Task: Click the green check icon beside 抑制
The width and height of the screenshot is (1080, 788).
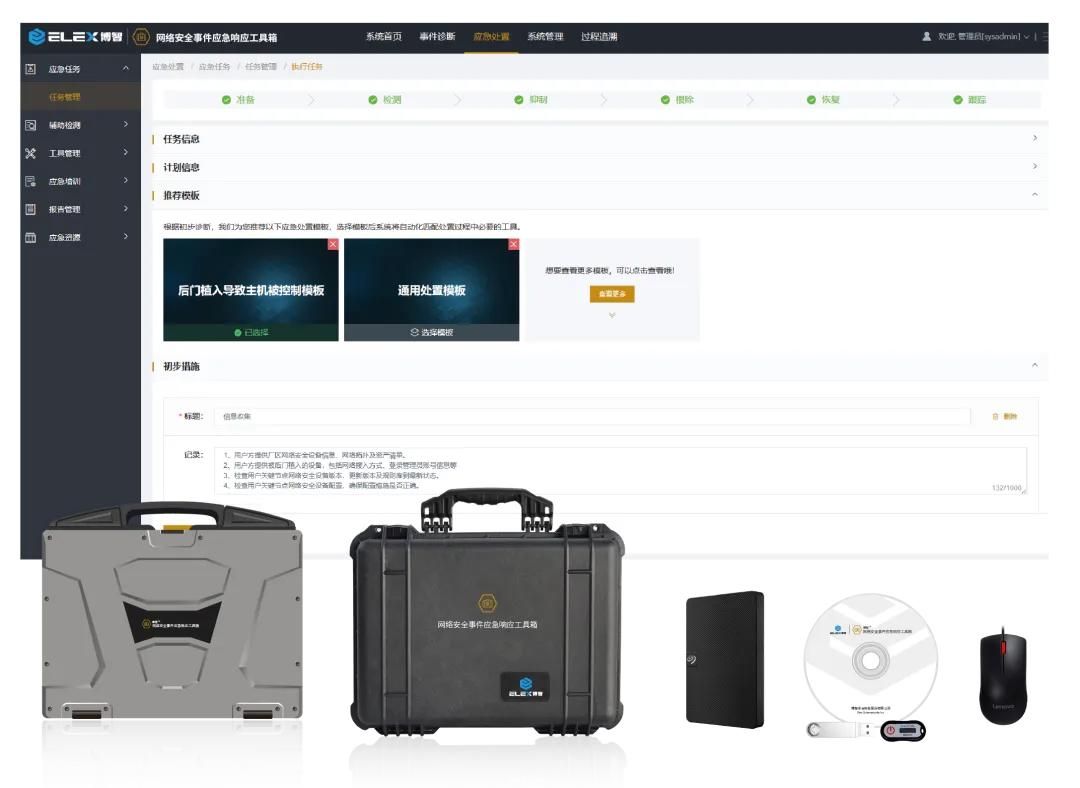Action: pyautogui.click(x=519, y=100)
